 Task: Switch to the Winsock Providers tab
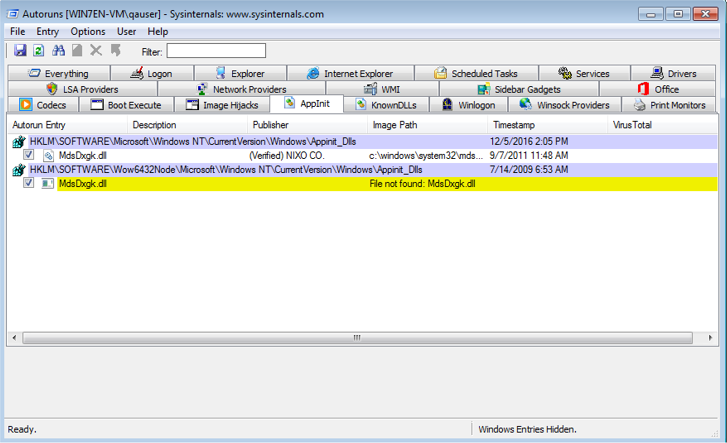pyautogui.click(x=565, y=105)
